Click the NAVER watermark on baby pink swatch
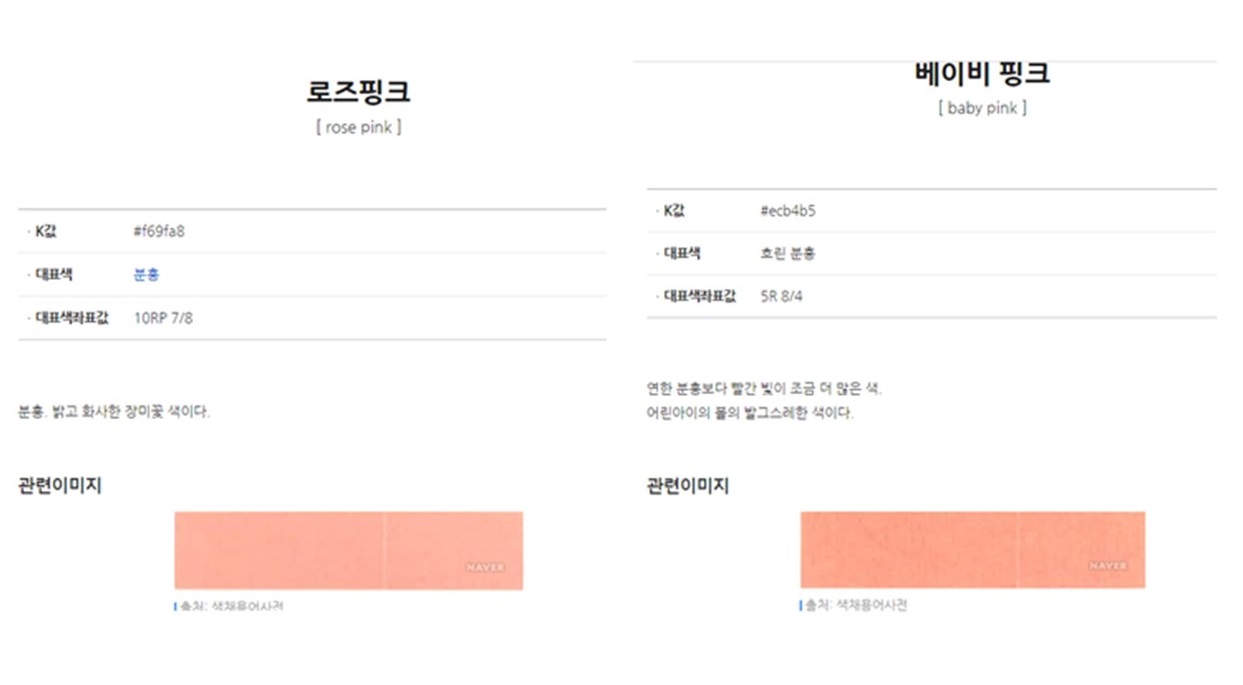 (x=1108, y=566)
